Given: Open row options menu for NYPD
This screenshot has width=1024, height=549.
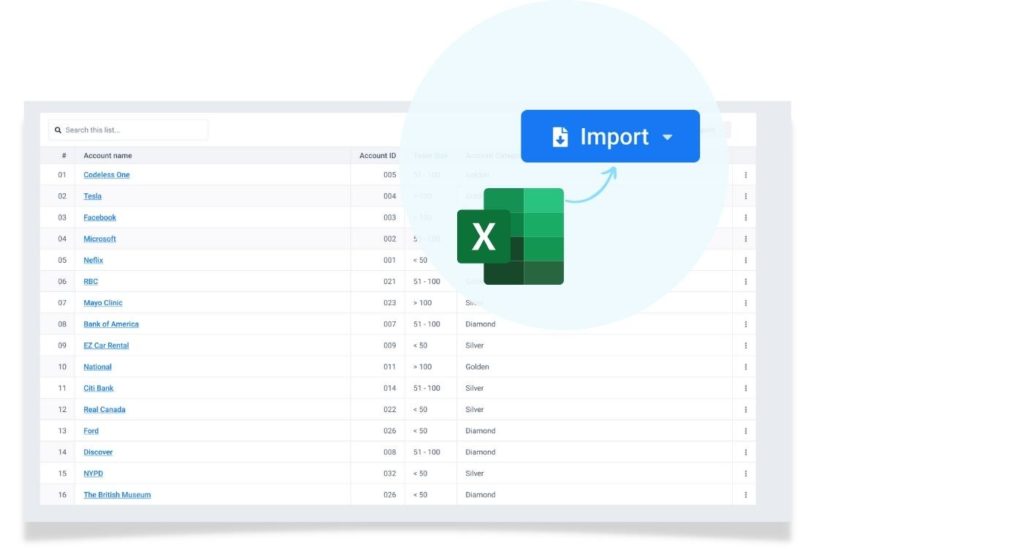Looking at the screenshot, I should tap(745, 473).
